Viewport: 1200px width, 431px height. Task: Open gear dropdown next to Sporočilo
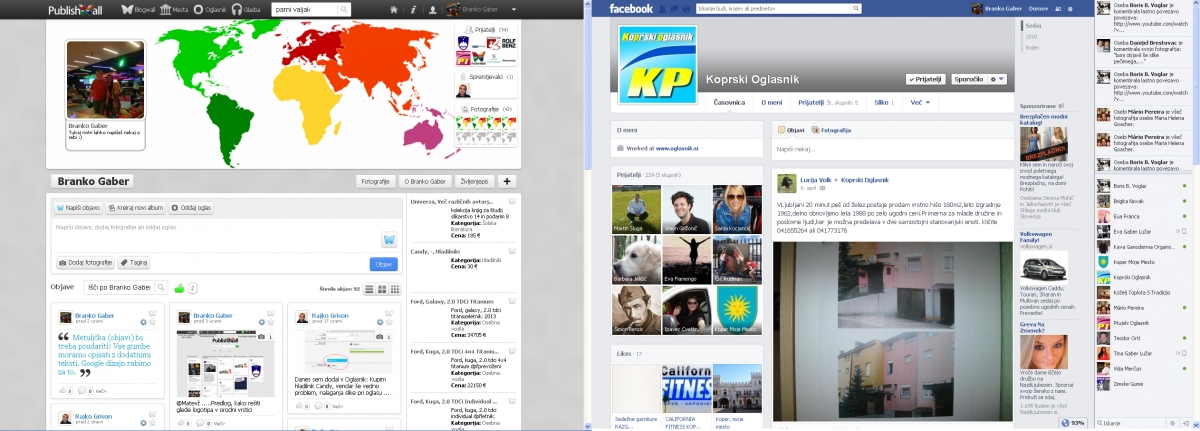(996, 78)
